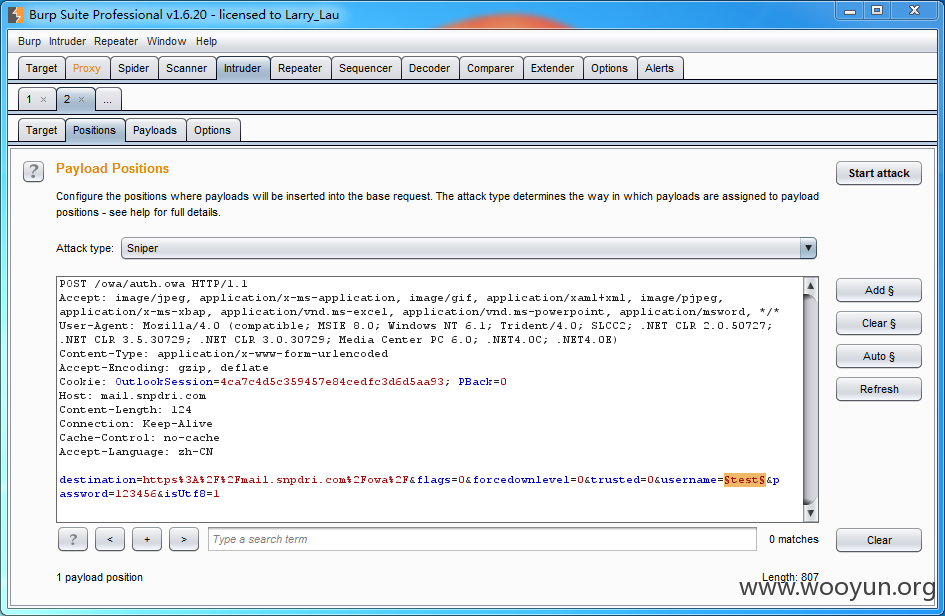This screenshot has width=945, height=616.
Task: Open the Attack type dropdown arrow
Action: 808,248
